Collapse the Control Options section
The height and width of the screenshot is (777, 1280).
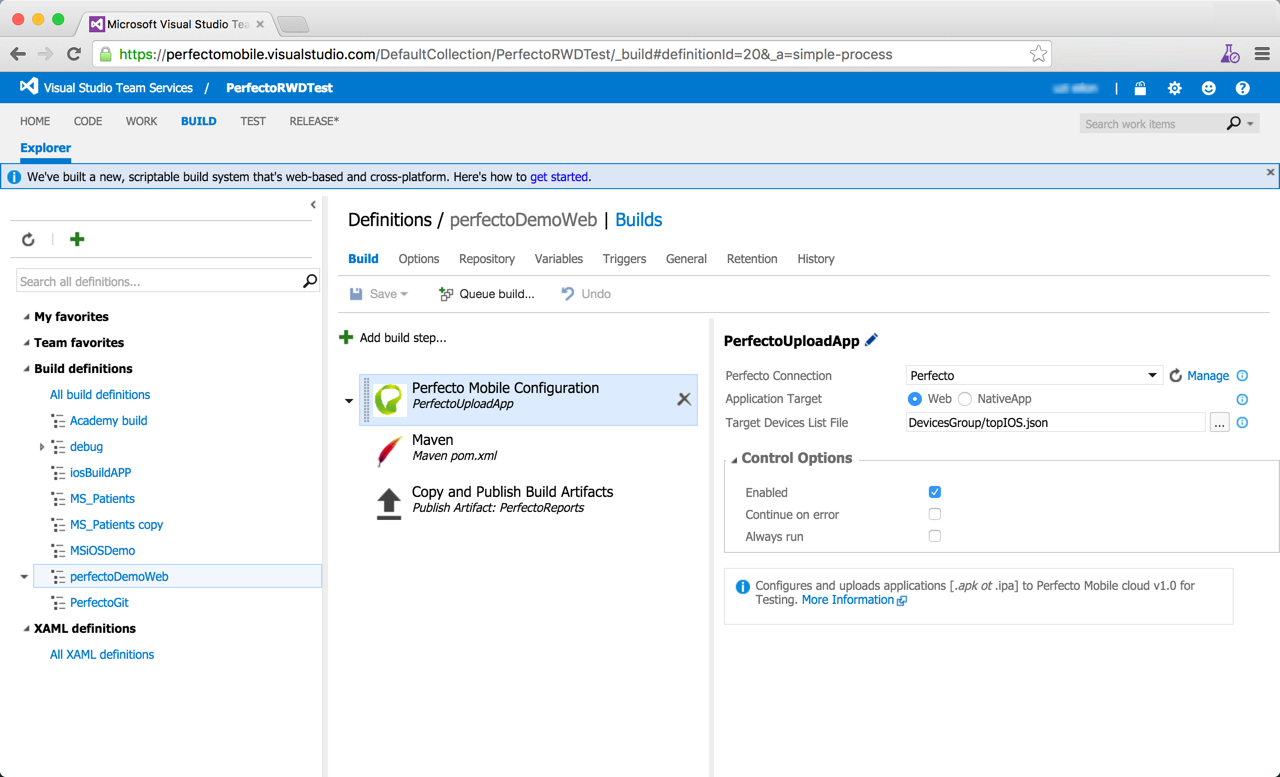pyautogui.click(x=734, y=459)
